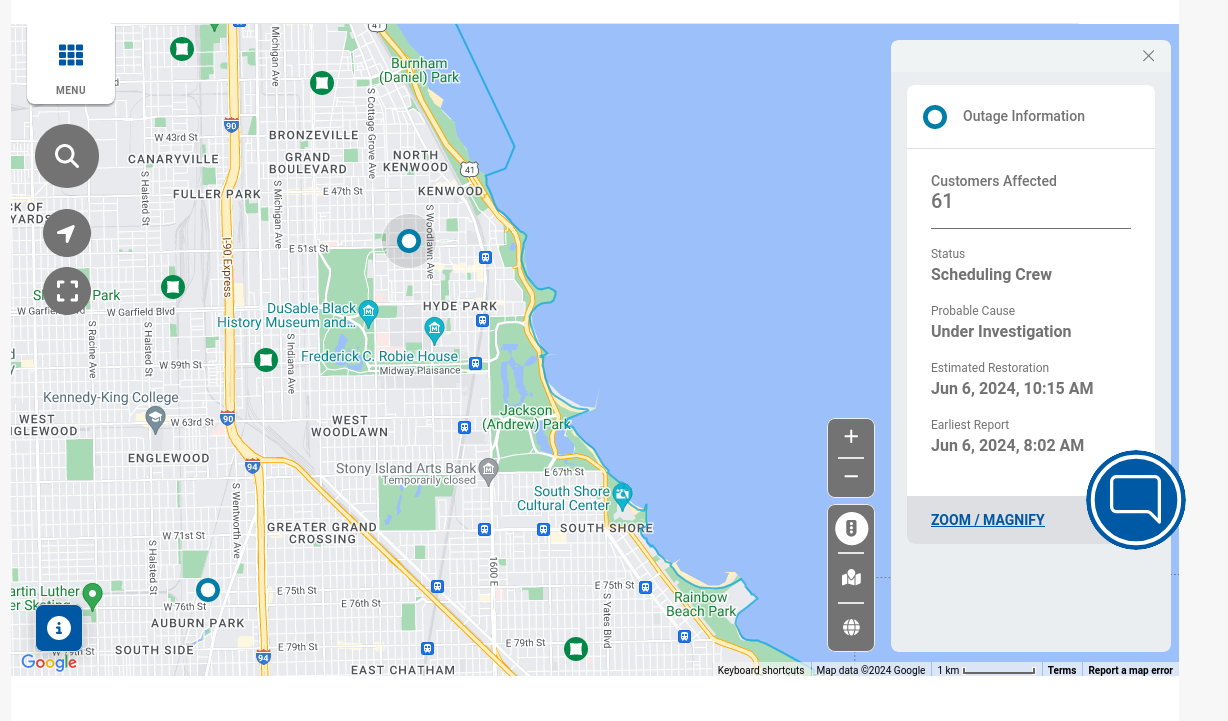Close the Outage Information panel
This screenshot has height=721, width=1228.
[1149, 56]
